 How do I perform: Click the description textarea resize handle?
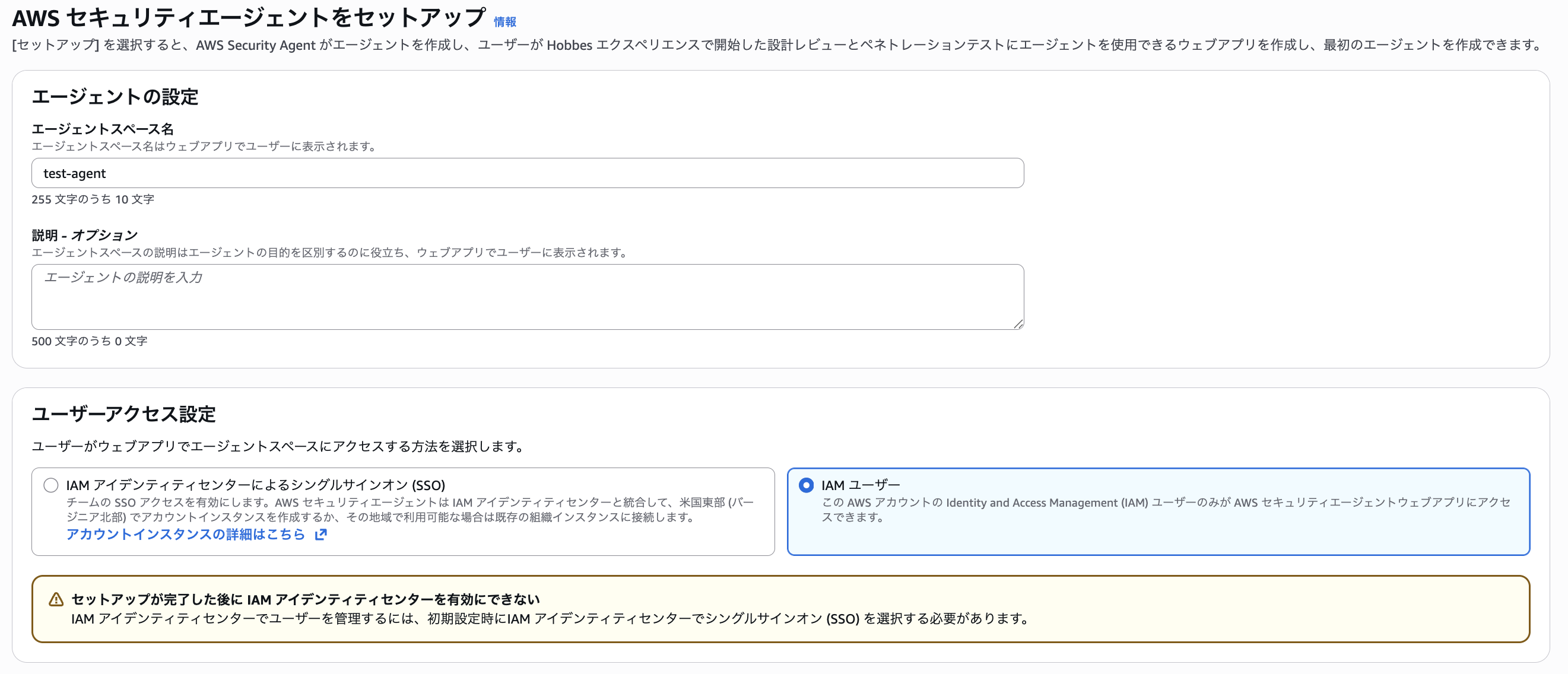[x=1018, y=324]
